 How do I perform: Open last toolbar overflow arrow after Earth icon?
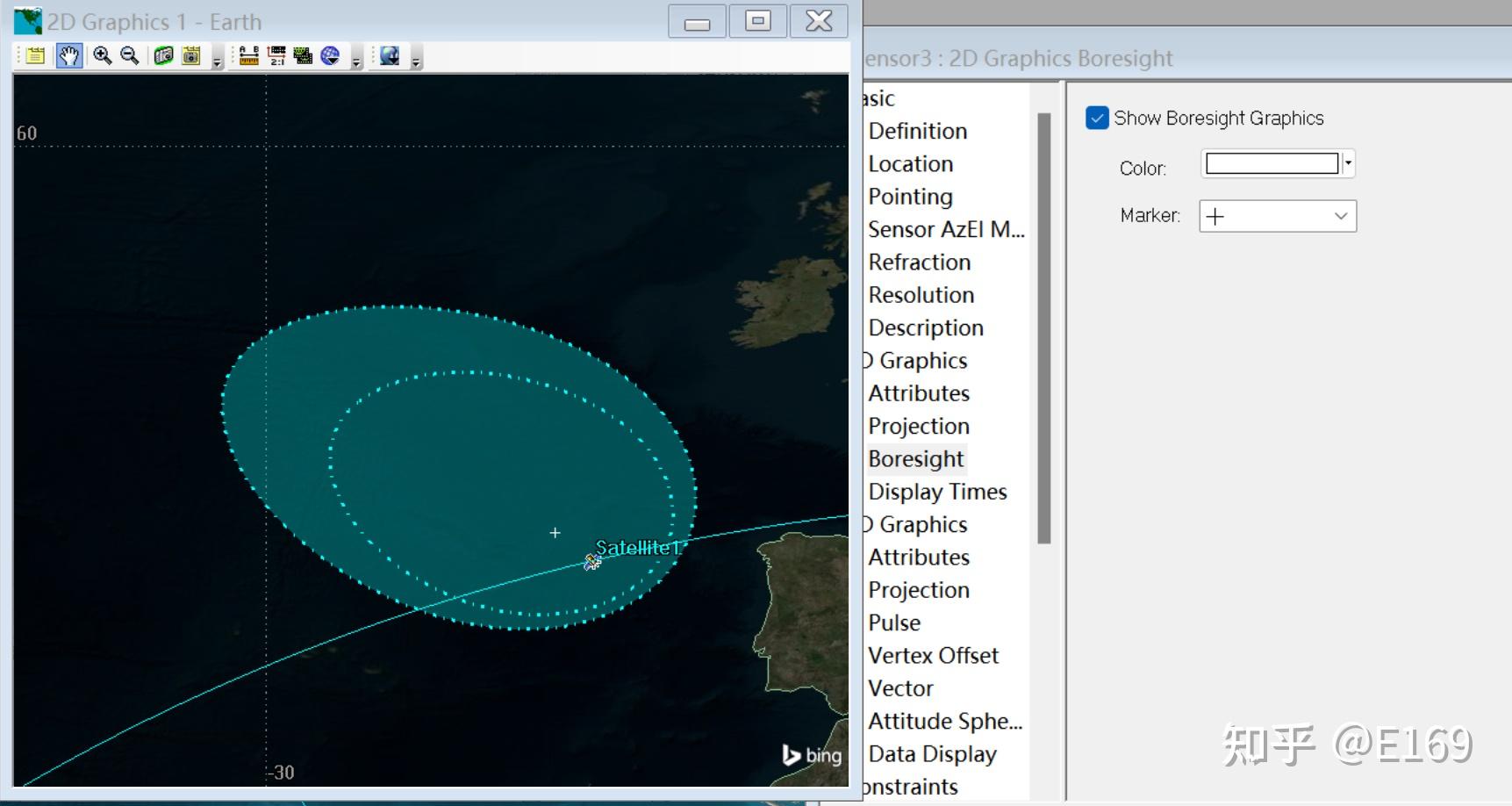click(416, 60)
